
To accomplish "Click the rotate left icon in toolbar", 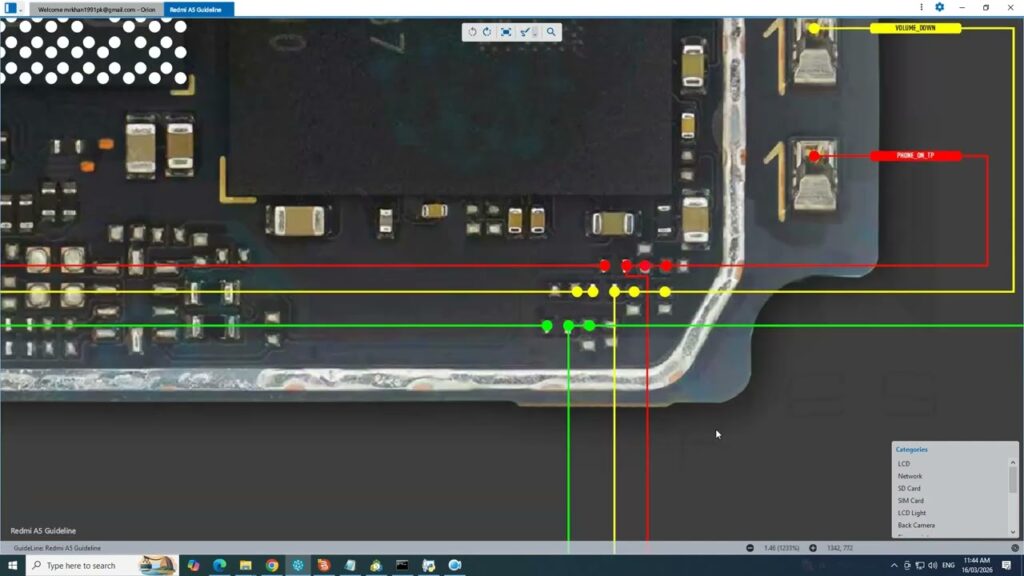I will click(x=472, y=32).
